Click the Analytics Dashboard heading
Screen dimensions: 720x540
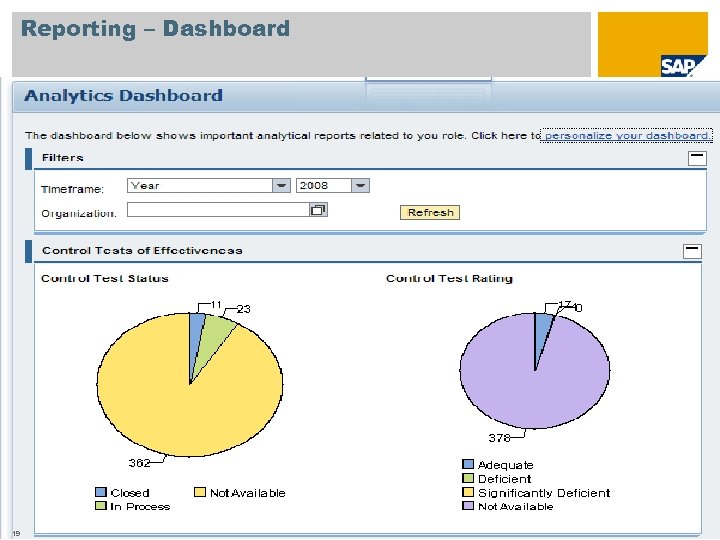(x=123, y=96)
